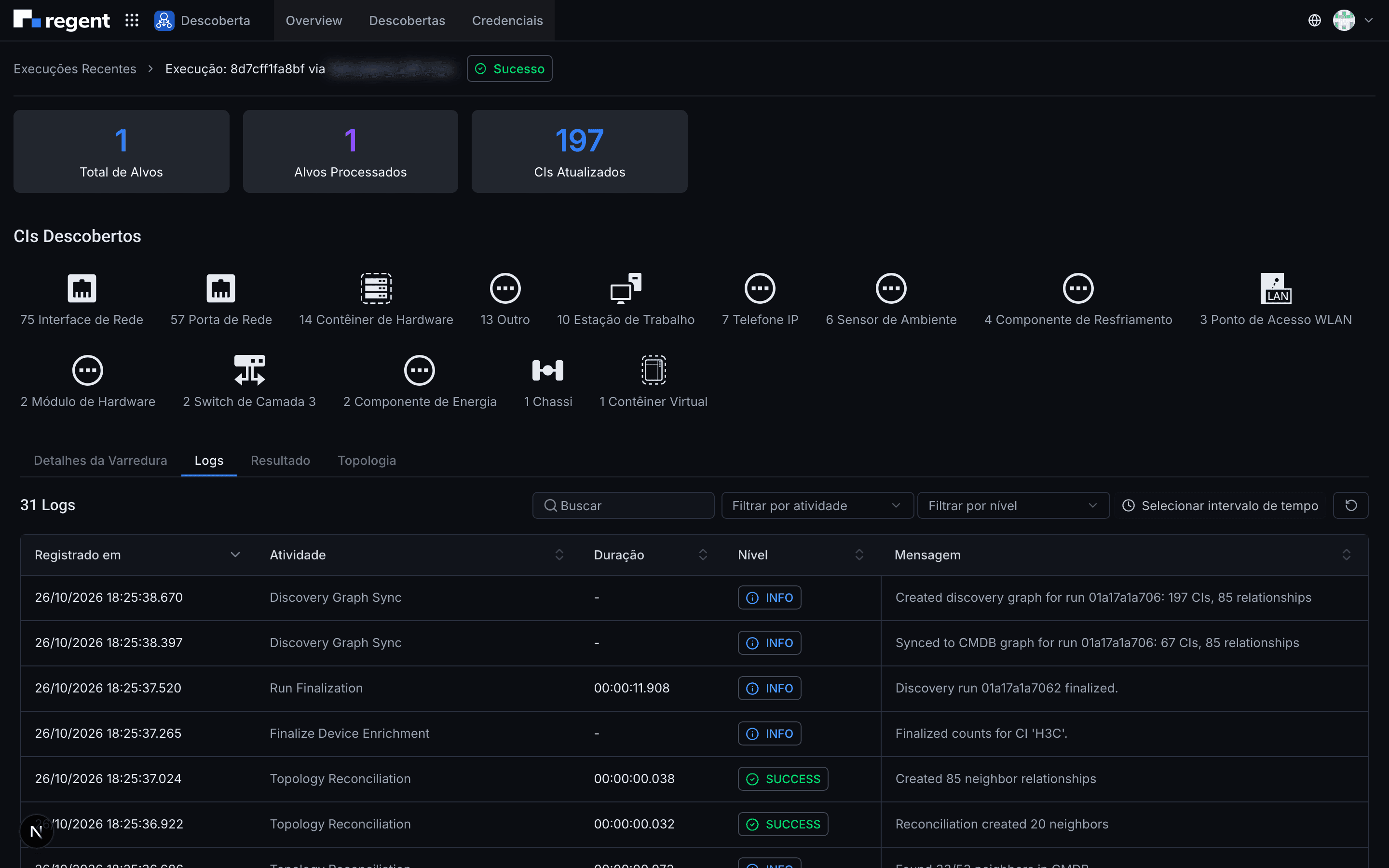
Task: Select the Switch de Camada 3 icon
Action: (249, 370)
